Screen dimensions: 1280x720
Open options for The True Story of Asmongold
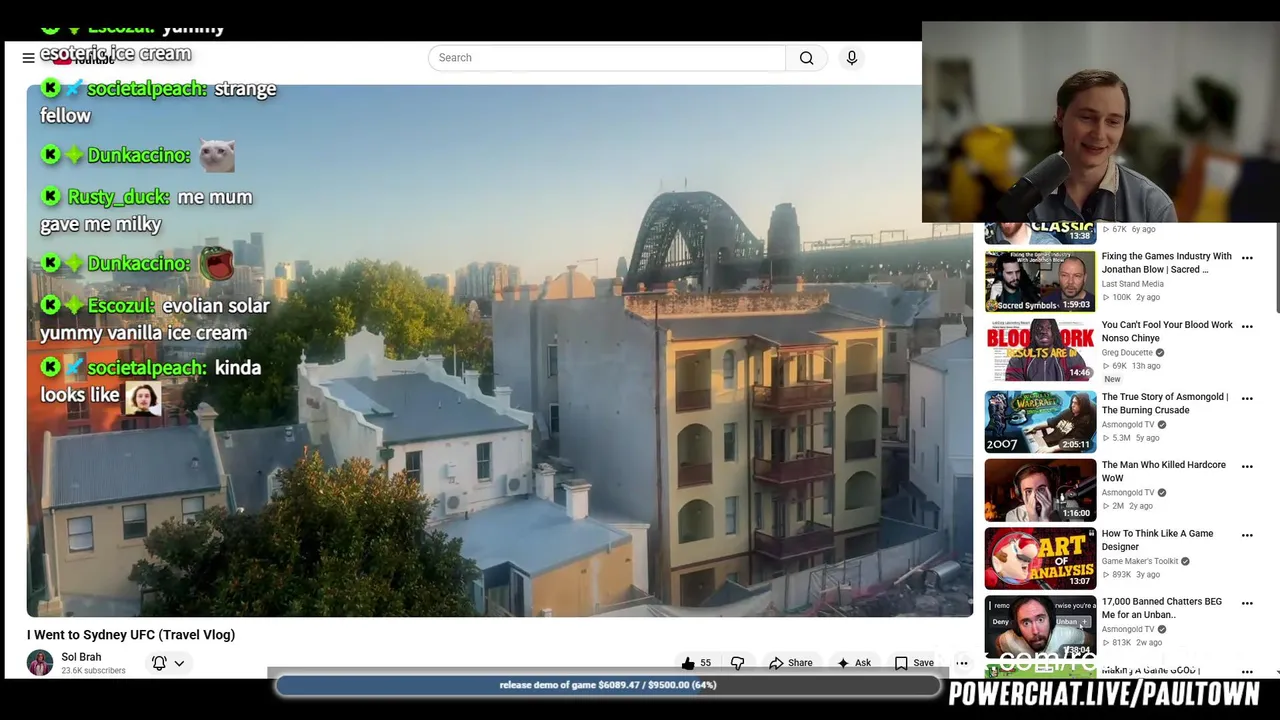tap(1247, 399)
